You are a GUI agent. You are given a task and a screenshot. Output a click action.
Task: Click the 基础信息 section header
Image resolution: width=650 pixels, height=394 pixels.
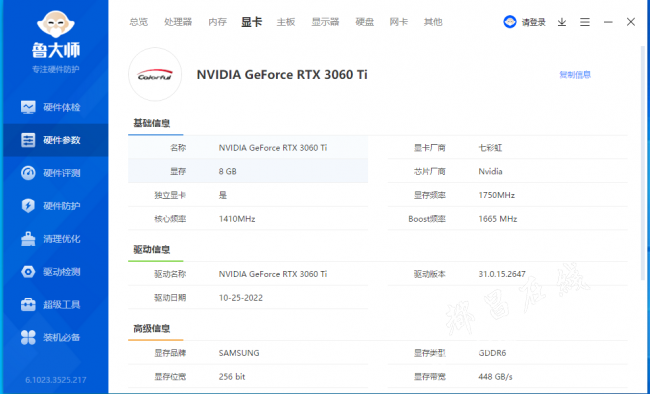(x=152, y=123)
